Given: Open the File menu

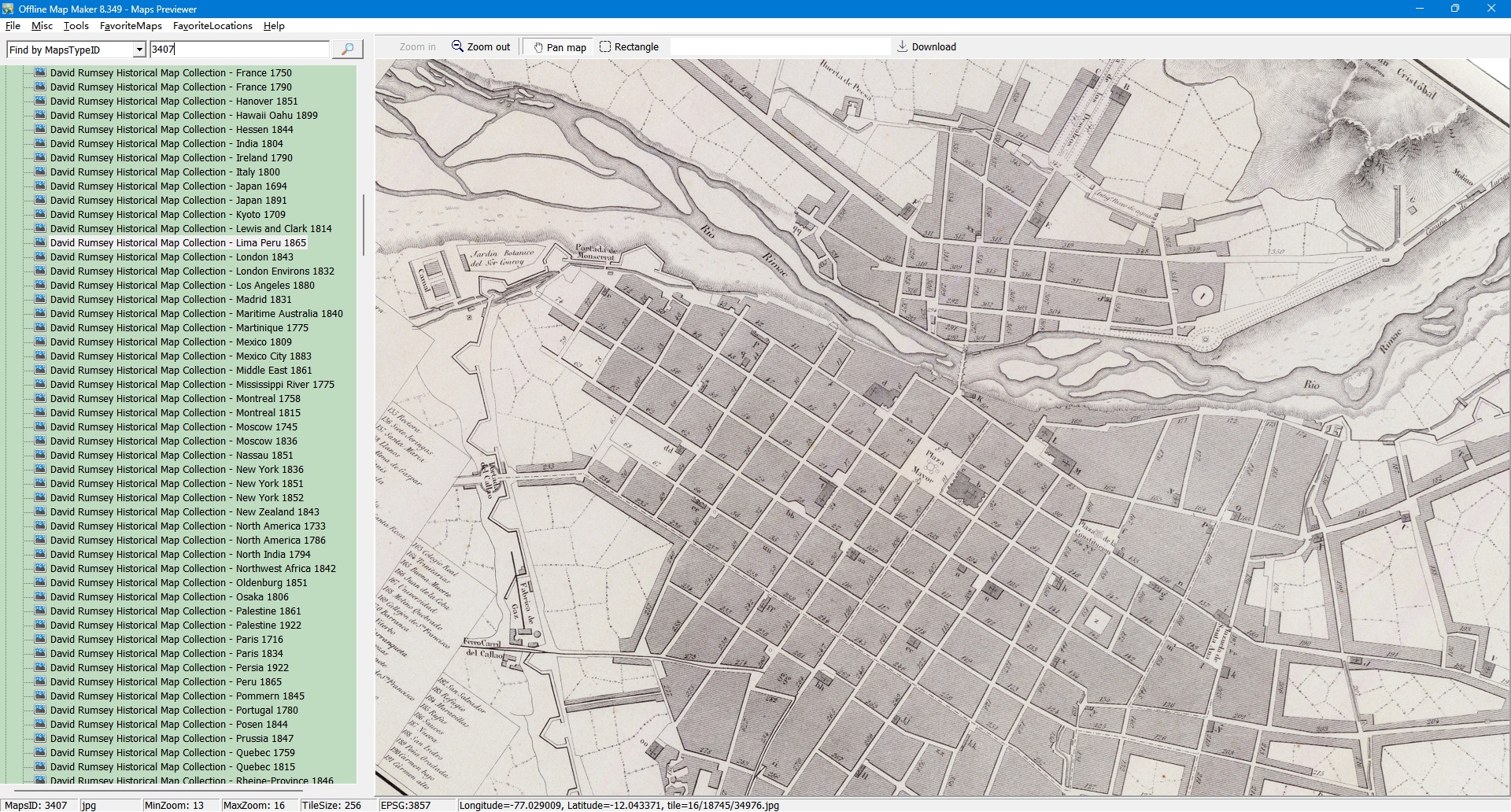Looking at the screenshot, I should [13, 26].
